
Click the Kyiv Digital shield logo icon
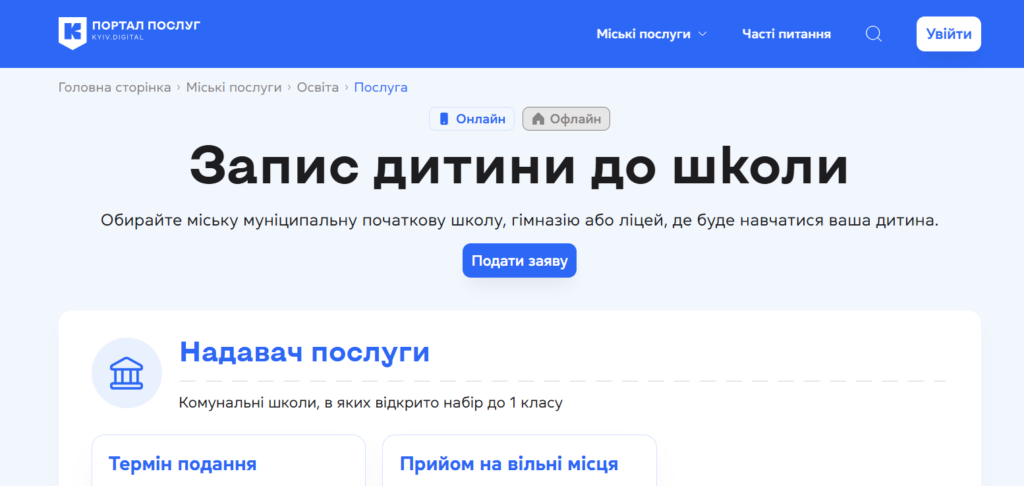(x=72, y=33)
